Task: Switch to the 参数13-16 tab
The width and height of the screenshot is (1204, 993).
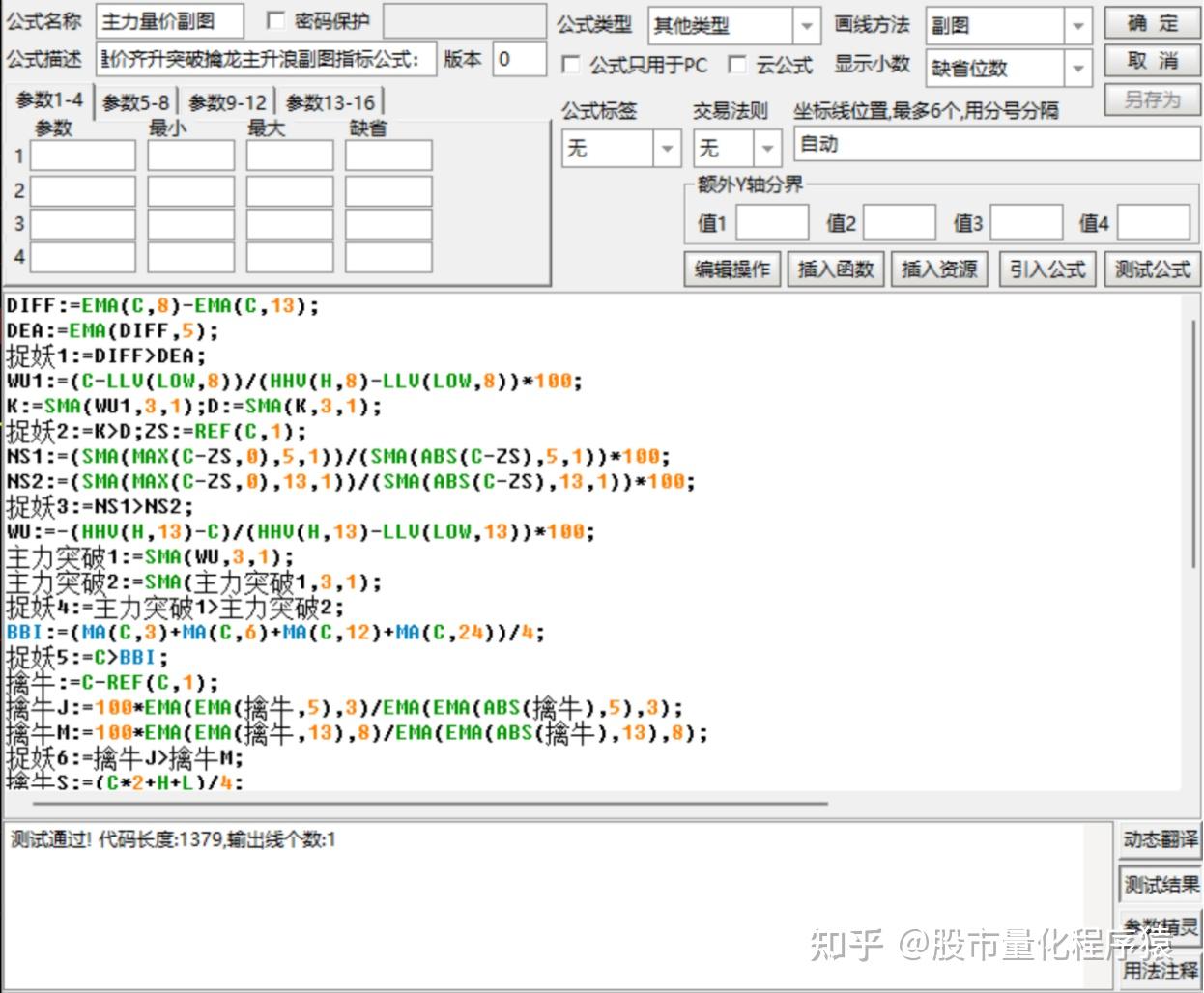Action: (330, 102)
